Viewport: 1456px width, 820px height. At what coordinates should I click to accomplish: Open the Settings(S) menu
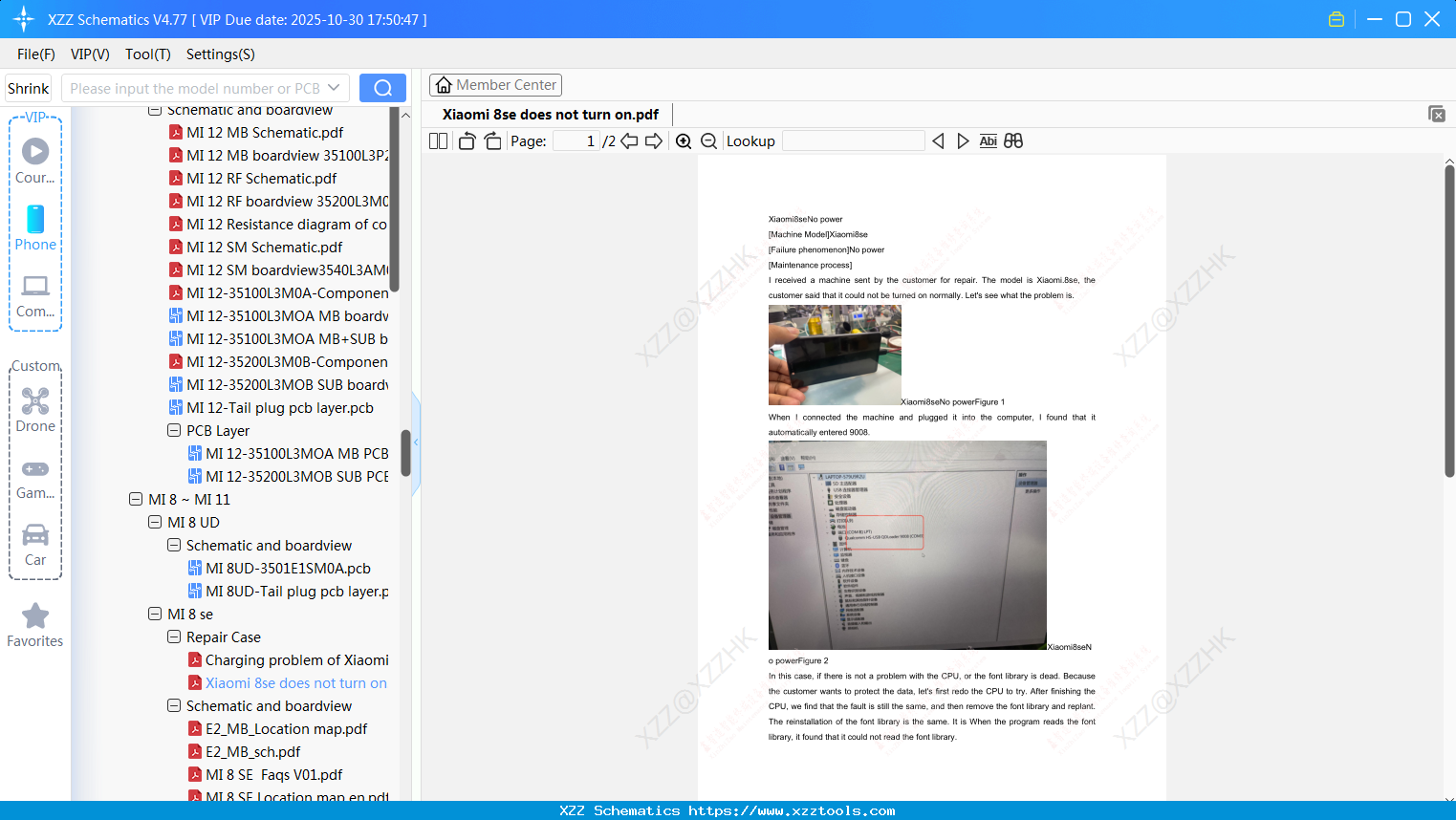[x=221, y=54]
